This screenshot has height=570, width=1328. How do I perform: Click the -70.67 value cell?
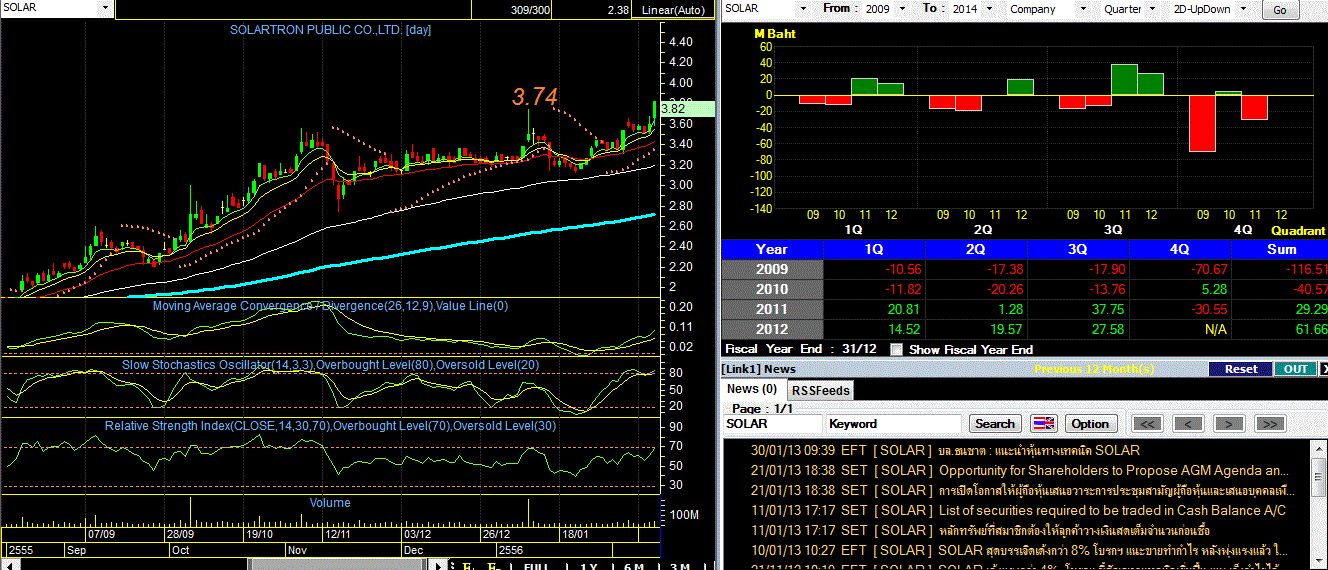click(1180, 269)
